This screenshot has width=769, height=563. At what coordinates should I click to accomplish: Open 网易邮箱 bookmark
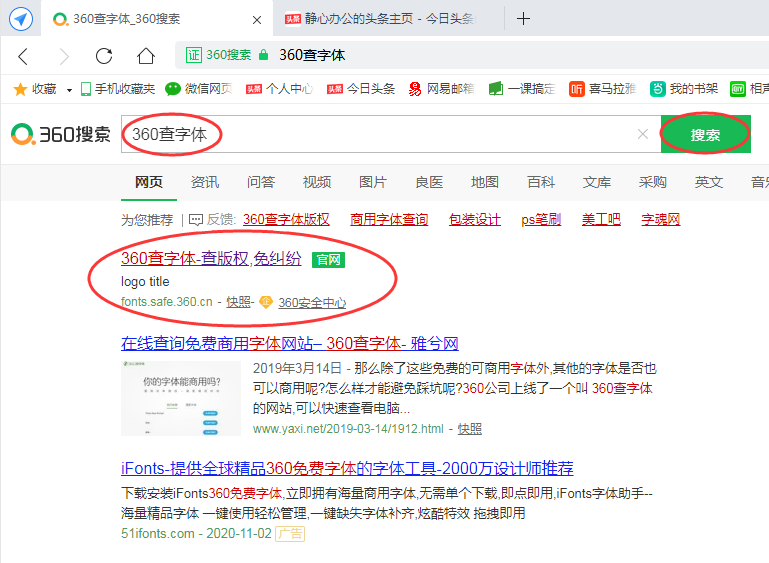coord(441,89)
